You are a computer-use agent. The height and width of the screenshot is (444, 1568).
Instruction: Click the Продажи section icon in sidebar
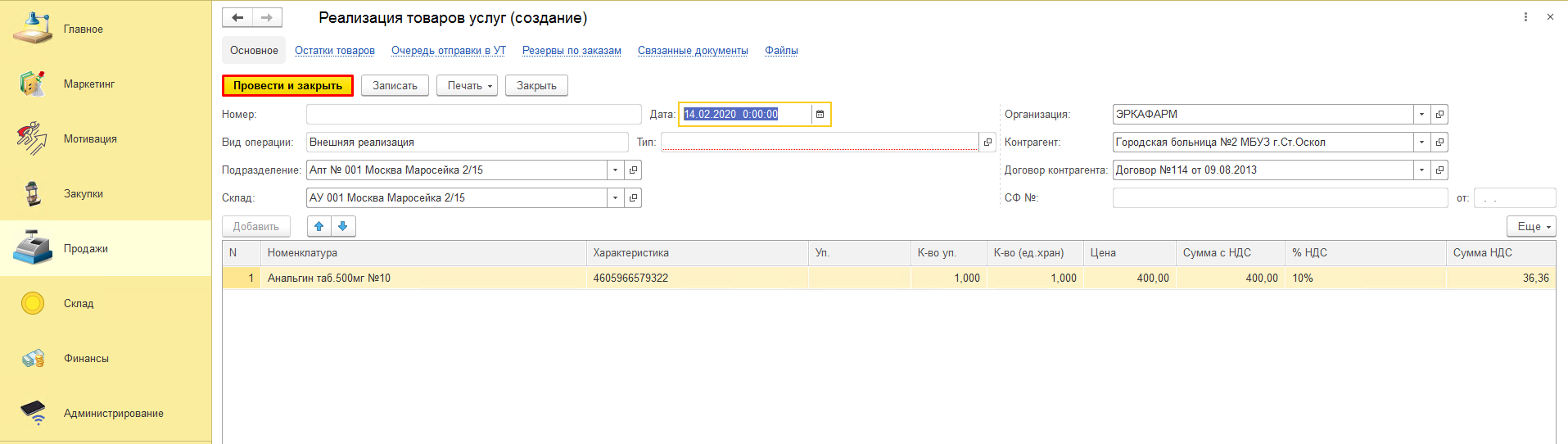(33, 248)
